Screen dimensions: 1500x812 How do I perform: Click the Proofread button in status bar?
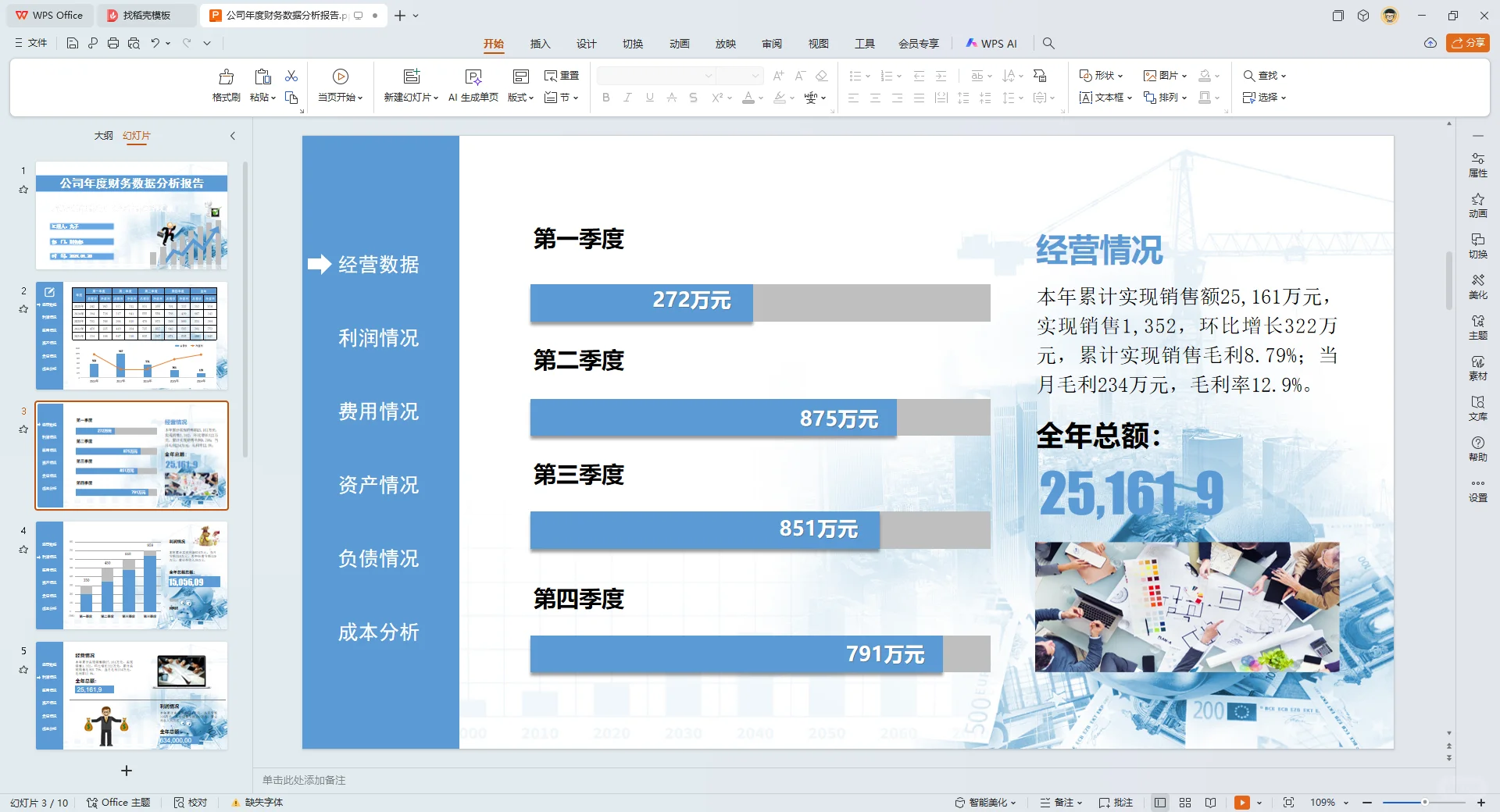coord(191,803)
